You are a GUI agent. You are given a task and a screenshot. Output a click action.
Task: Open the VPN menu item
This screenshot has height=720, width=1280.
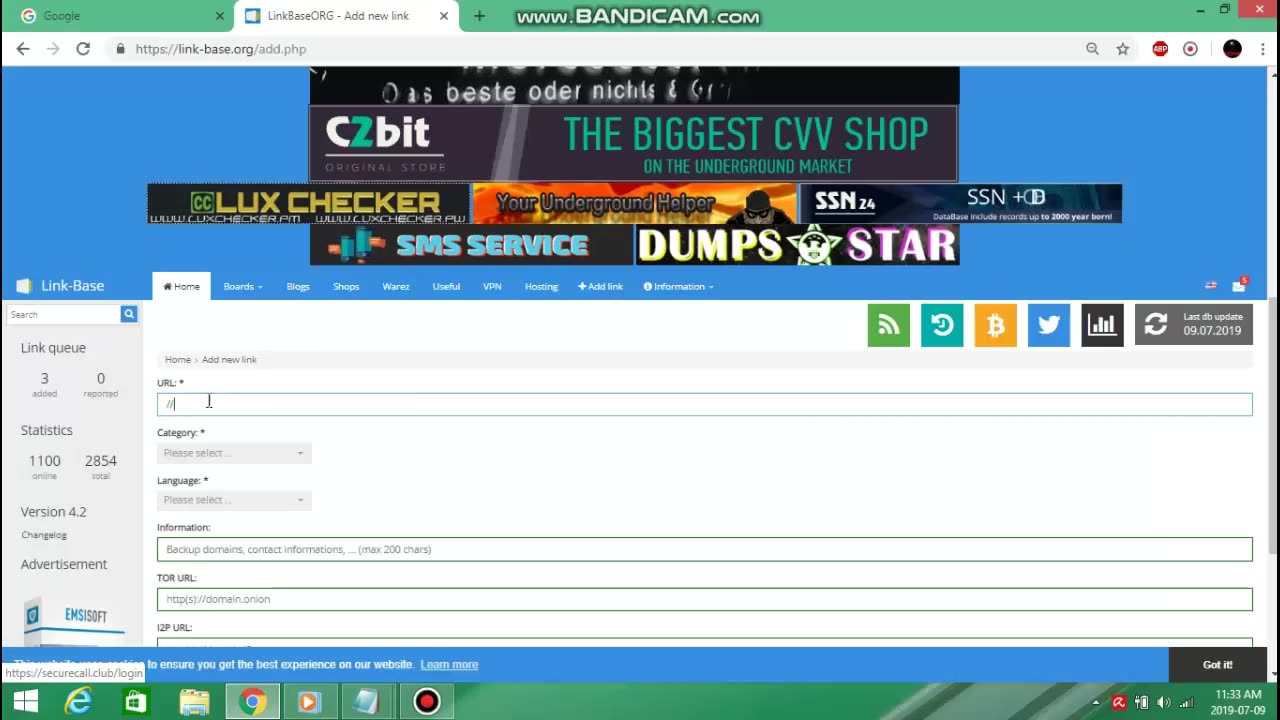[492, 286]
